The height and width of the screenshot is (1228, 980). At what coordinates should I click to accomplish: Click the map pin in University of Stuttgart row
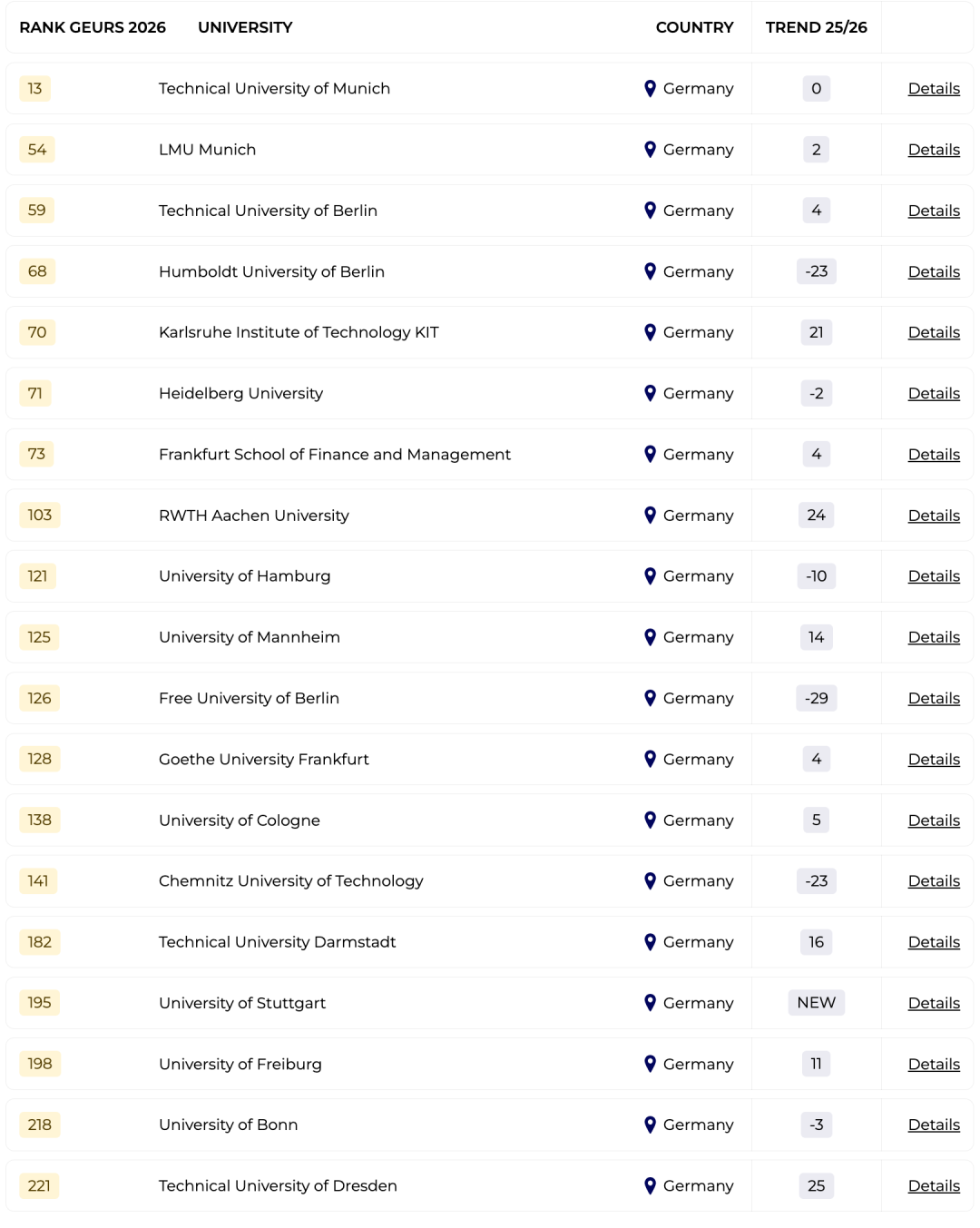tap(650, 1003)
